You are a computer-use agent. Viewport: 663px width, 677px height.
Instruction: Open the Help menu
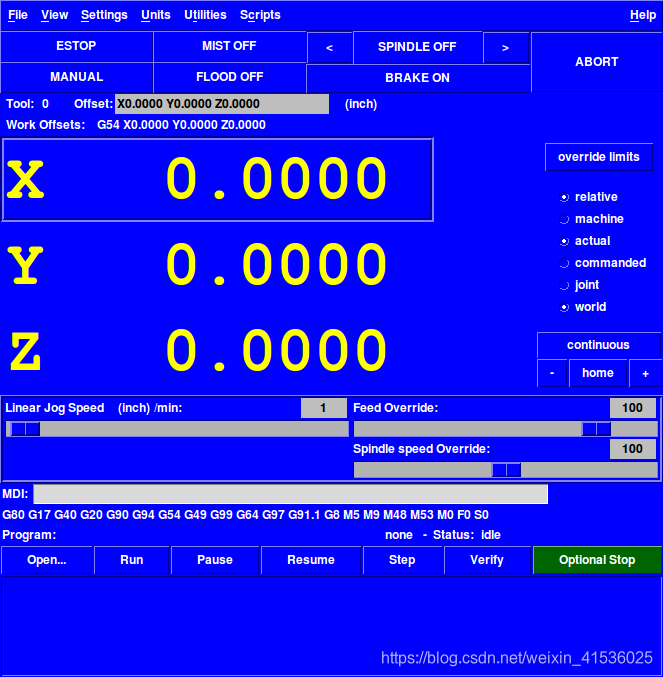(642, 15)
